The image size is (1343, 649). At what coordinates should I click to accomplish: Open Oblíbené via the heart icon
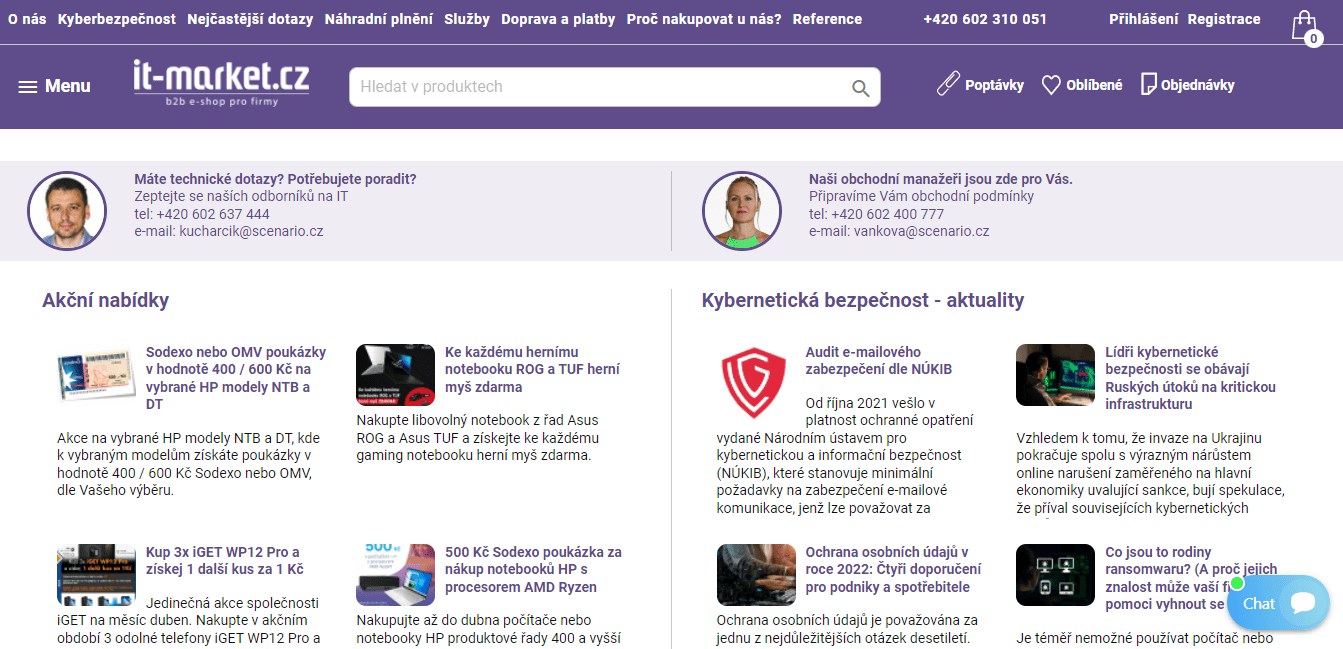point(1051,84)
